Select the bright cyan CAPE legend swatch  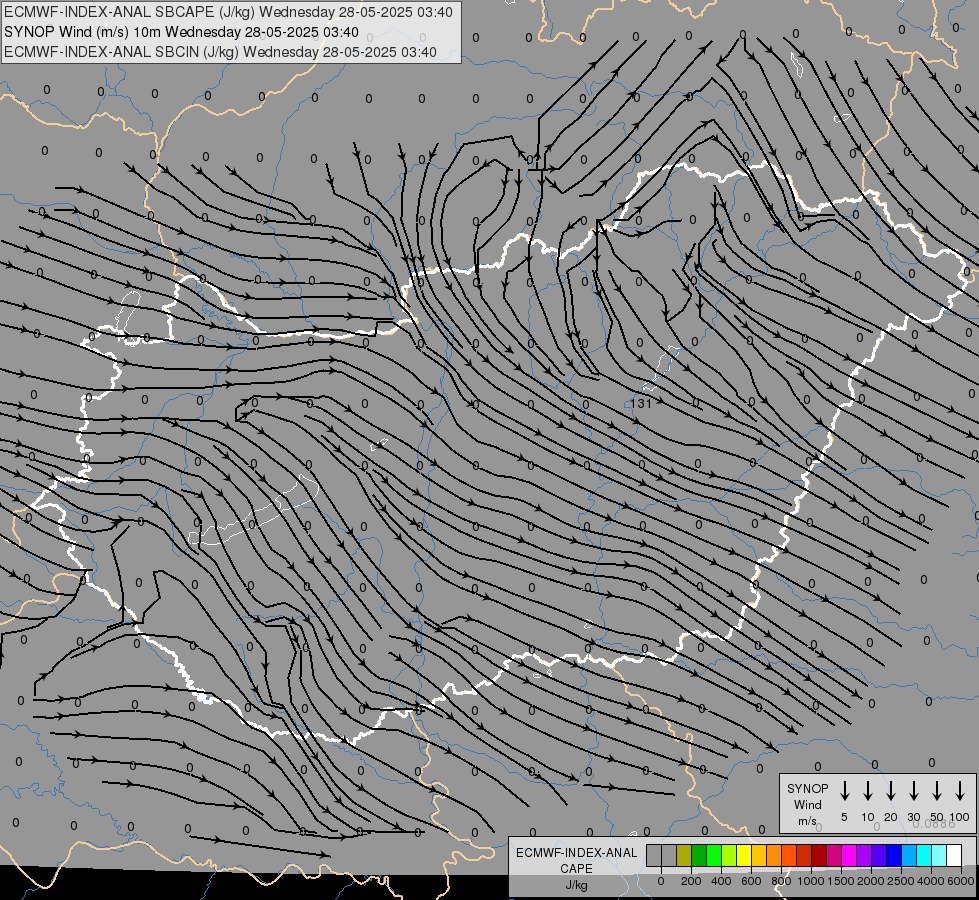(923, 856)
